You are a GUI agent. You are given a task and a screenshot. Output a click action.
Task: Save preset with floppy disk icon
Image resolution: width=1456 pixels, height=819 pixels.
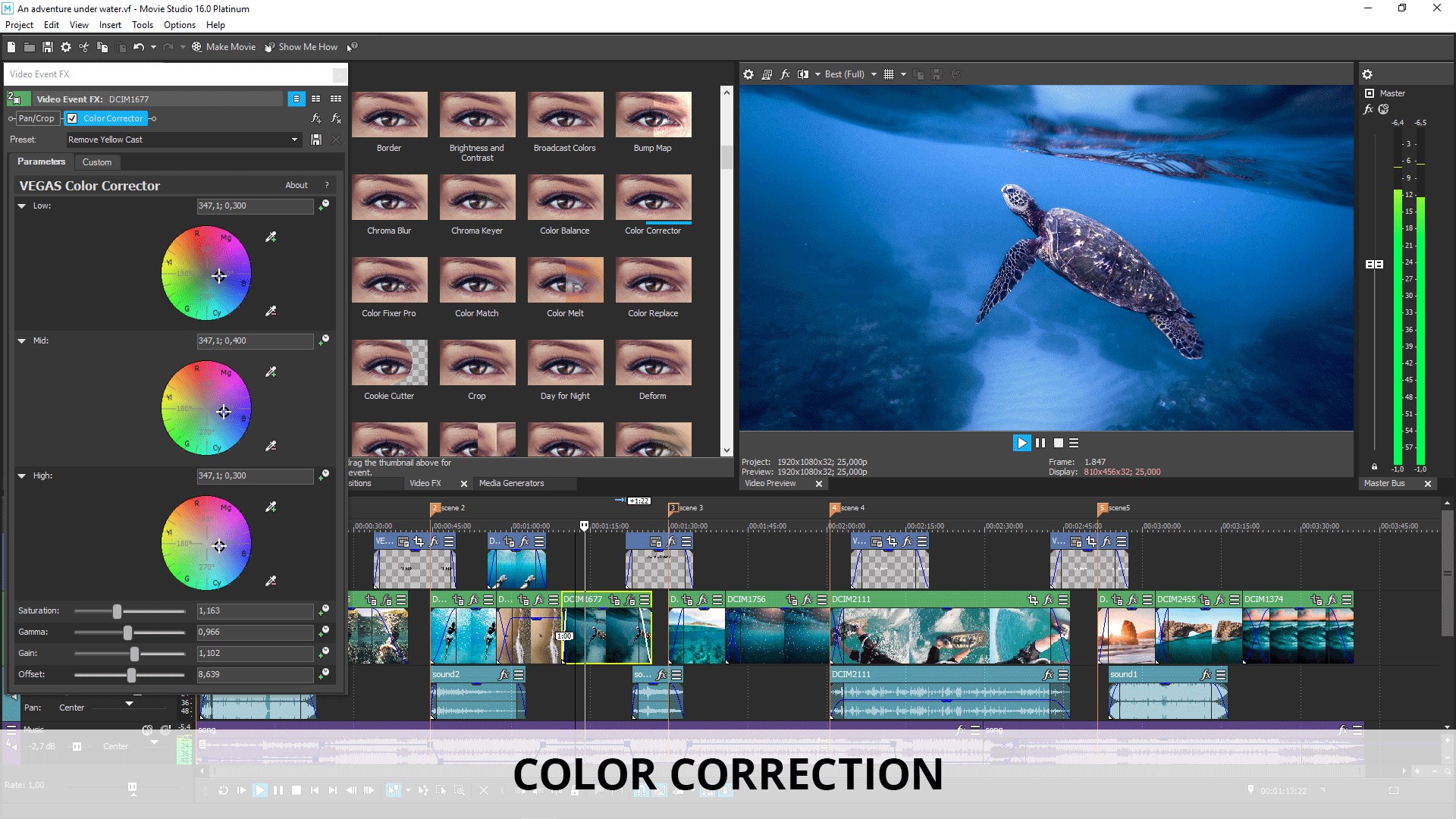point(316,140)
